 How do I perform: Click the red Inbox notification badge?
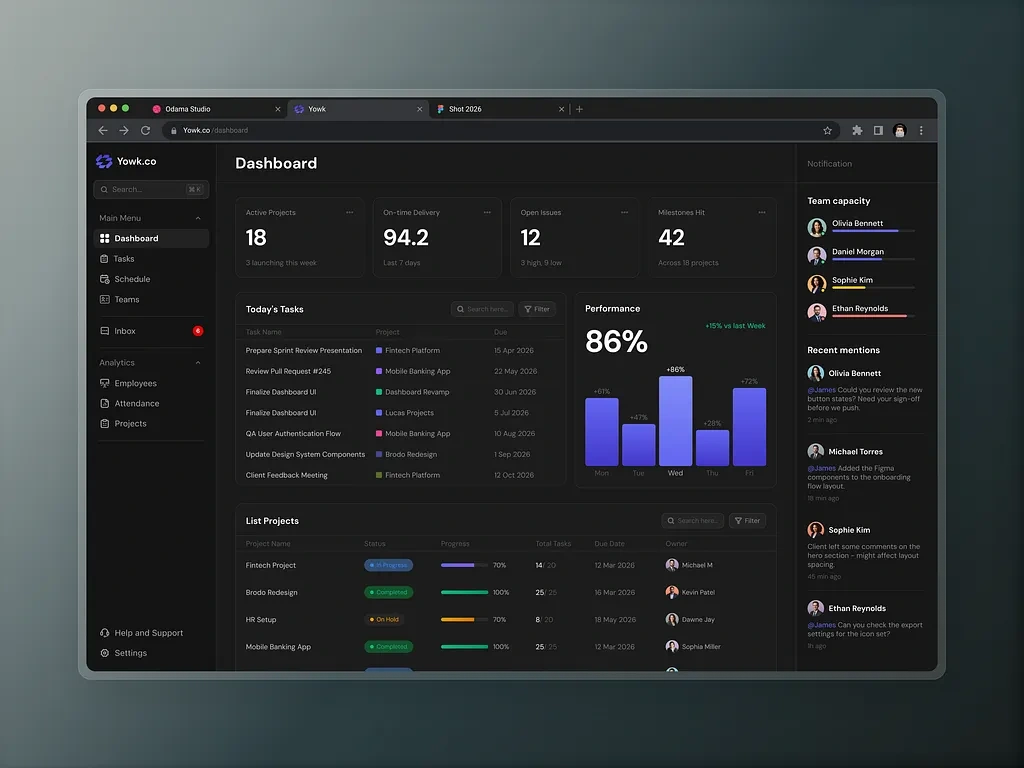[198, 331]
